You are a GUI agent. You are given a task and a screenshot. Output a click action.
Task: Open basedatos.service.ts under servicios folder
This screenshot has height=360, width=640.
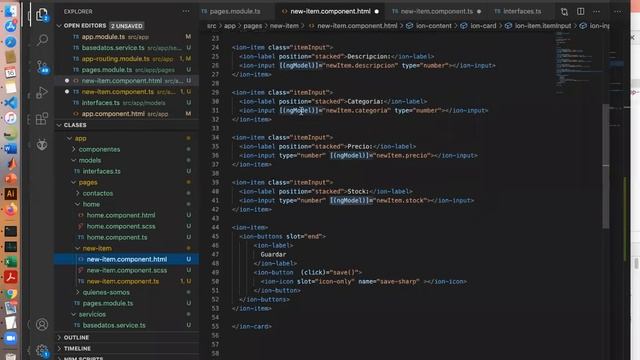127,325
